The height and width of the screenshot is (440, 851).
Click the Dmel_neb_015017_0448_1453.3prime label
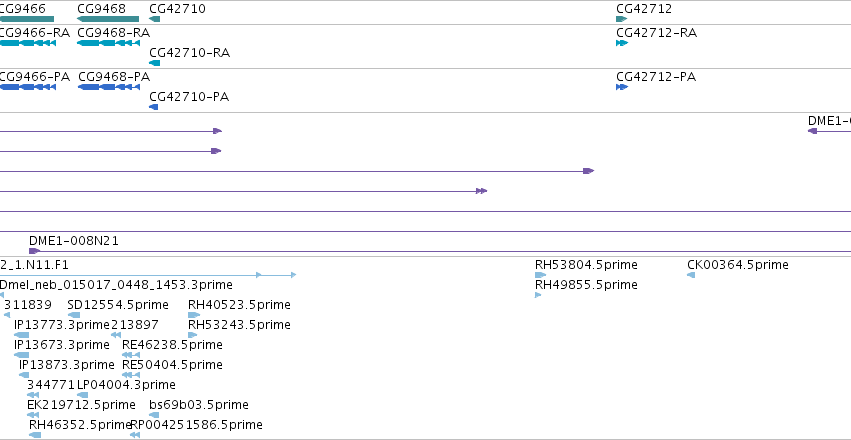(116, 285)
